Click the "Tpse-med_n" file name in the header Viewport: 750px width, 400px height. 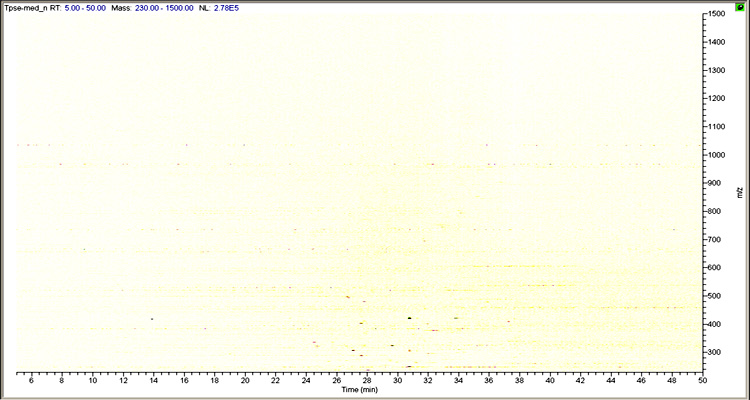pyautogui.click(x=25, y=8)
